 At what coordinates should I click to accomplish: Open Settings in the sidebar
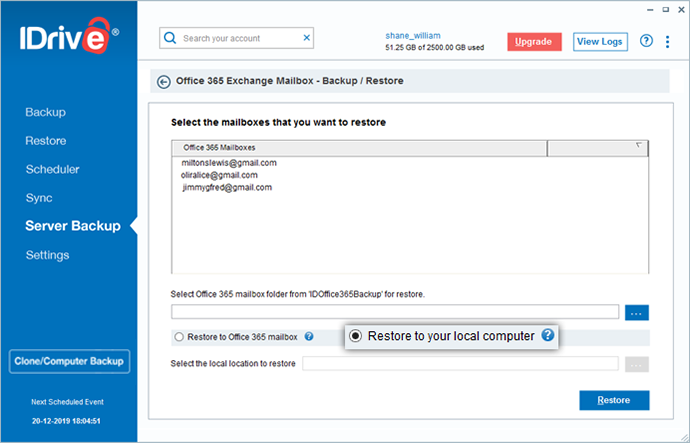[47, 255]
